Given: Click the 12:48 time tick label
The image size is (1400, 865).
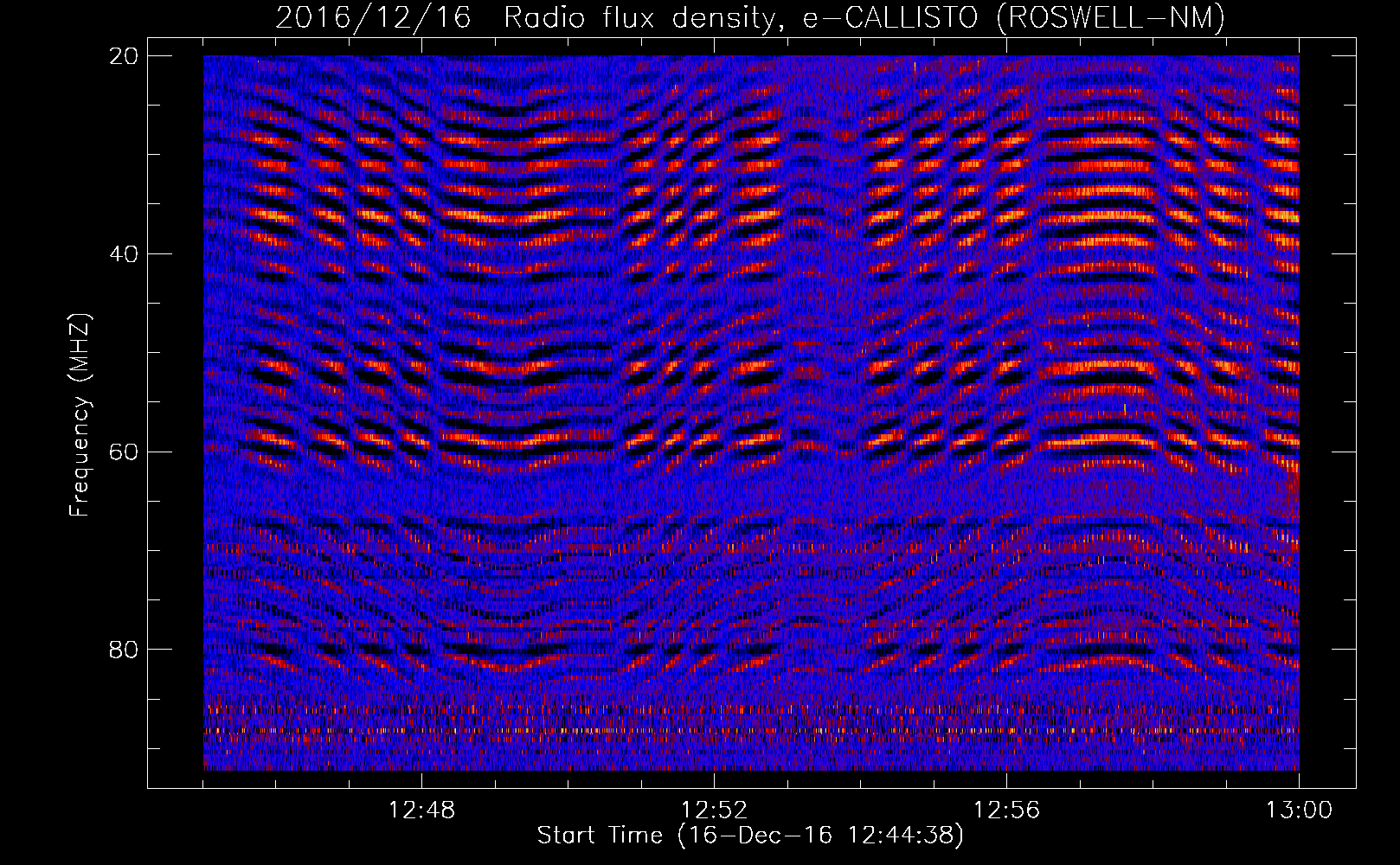Looking at the screenshot, I should click(421, 811).
